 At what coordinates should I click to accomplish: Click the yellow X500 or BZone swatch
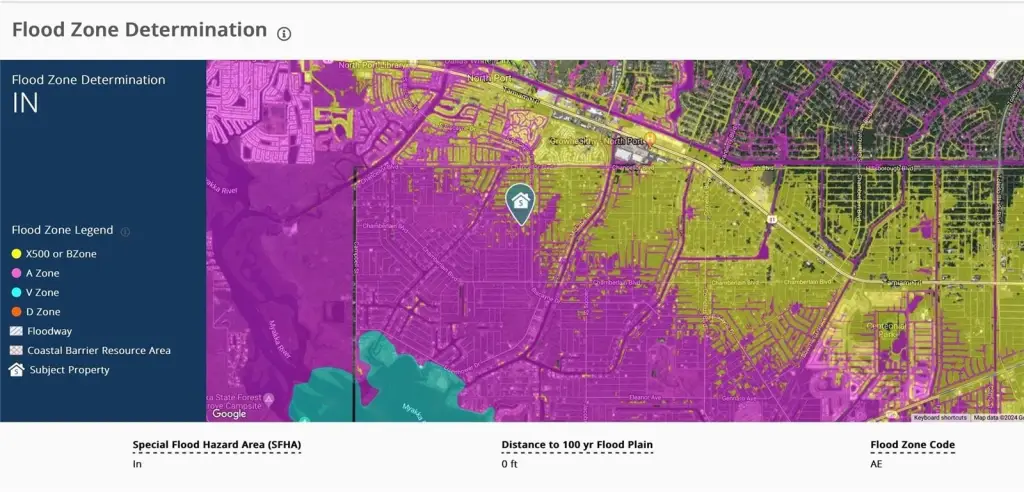(x=16, y=254)
